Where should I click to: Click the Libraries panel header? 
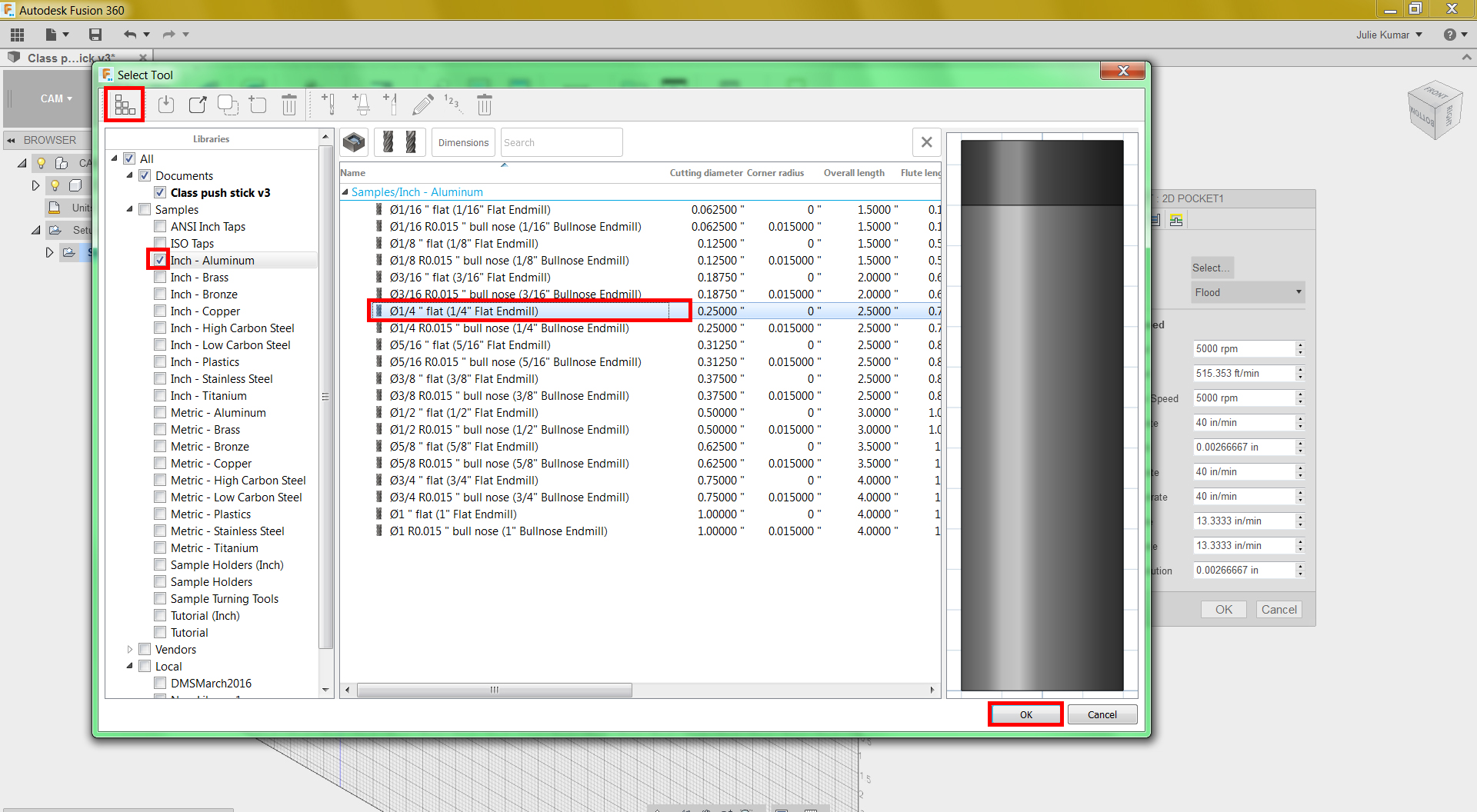pyautogui.click(x=211, y=139)
